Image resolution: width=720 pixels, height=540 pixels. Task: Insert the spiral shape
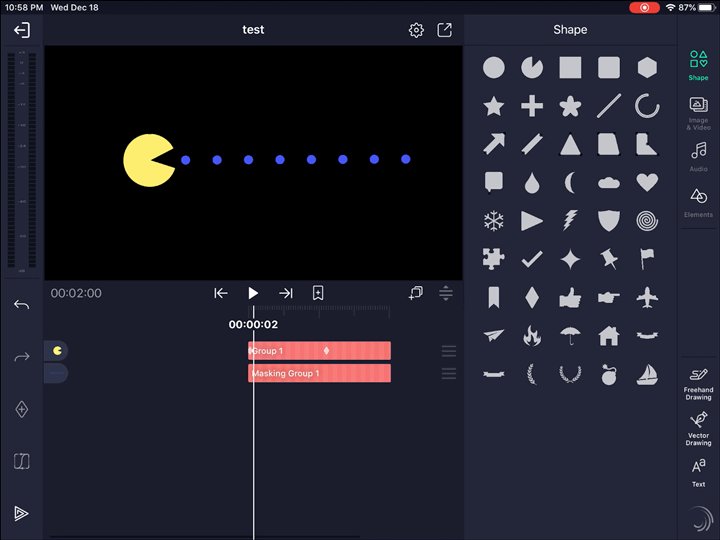pyautogui.click(x=647, y=221)
